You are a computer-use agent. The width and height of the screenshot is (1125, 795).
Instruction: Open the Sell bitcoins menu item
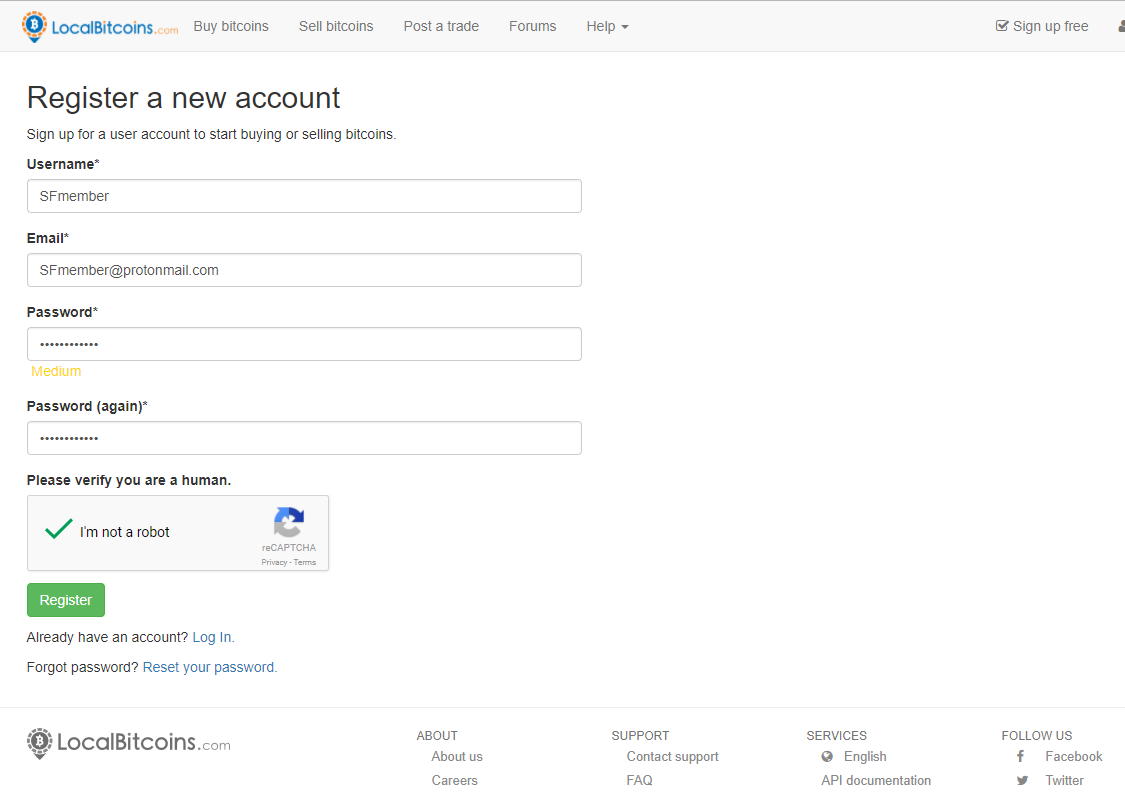pyautogui.click(x=336, y=26)
